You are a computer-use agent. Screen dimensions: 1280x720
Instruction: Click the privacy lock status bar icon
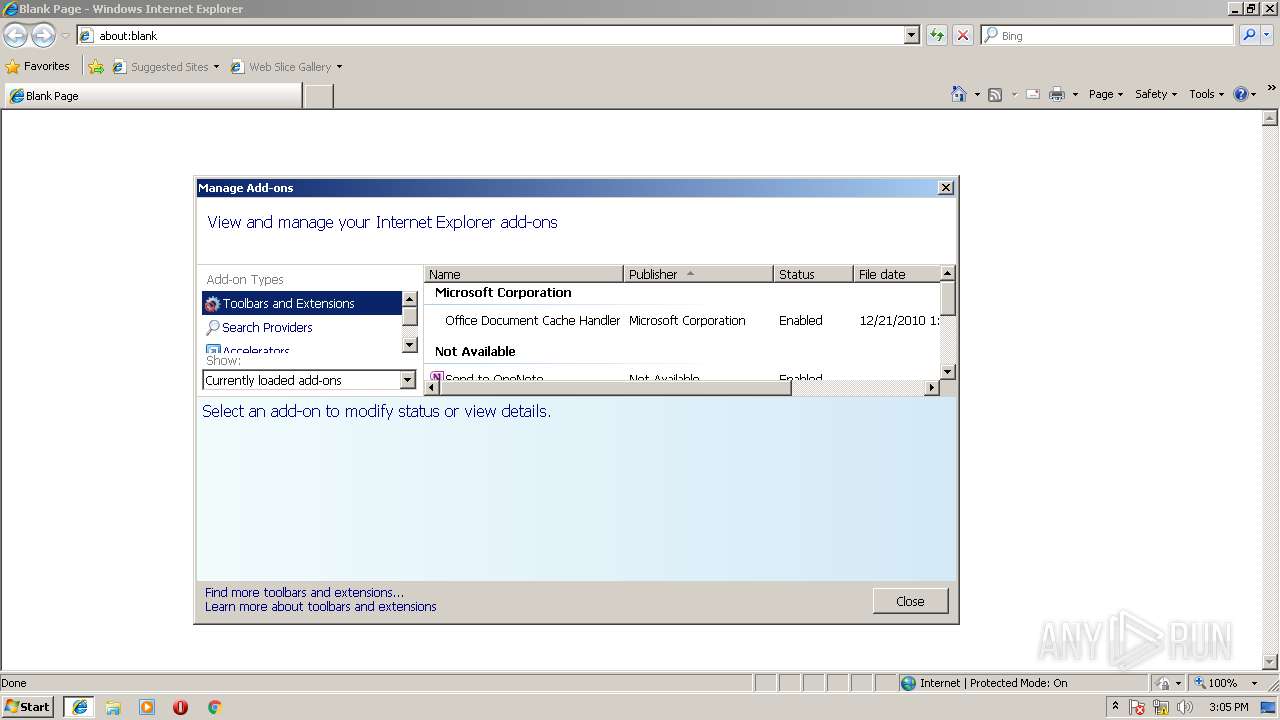[x=1163, y=683]
